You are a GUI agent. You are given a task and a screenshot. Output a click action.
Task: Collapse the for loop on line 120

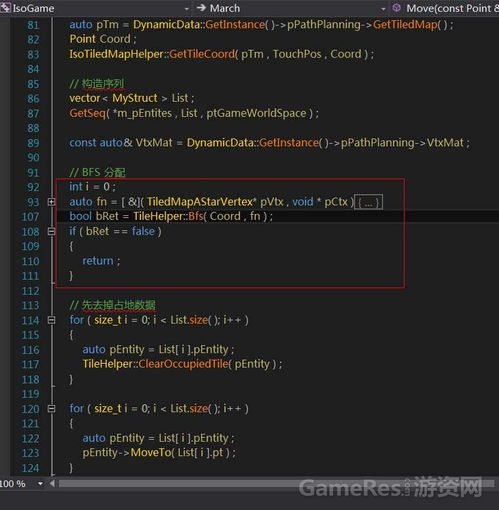51,408
